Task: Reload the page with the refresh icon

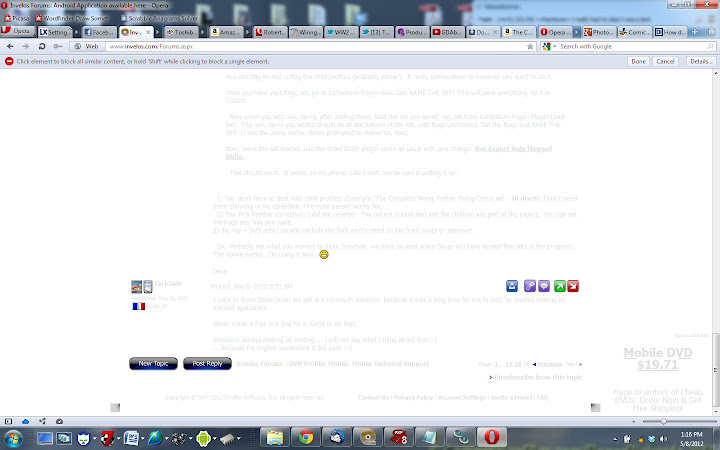Action: [x=42, y=46]
